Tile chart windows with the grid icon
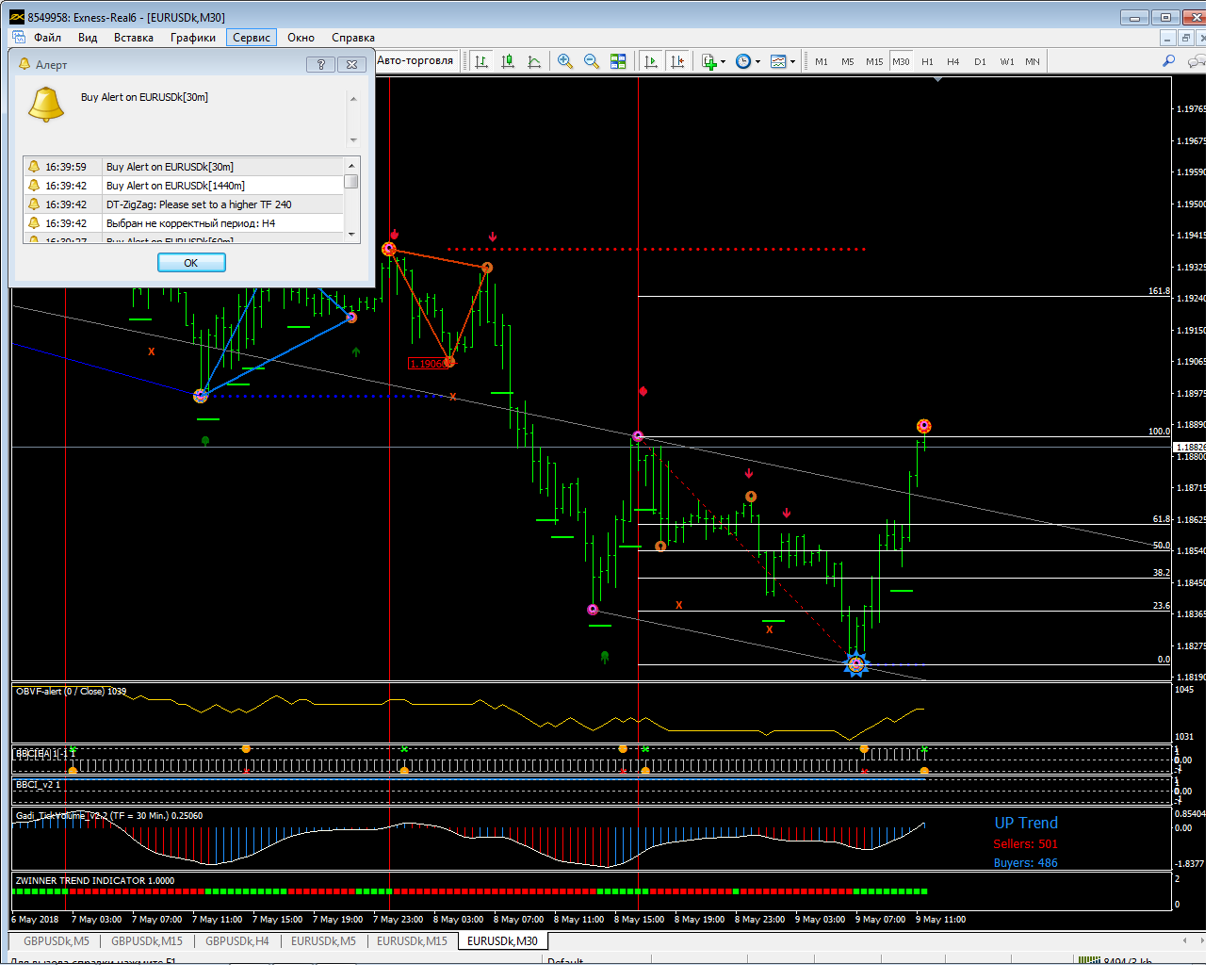This screenshot has width=1221, height=980. coord(618,61)
